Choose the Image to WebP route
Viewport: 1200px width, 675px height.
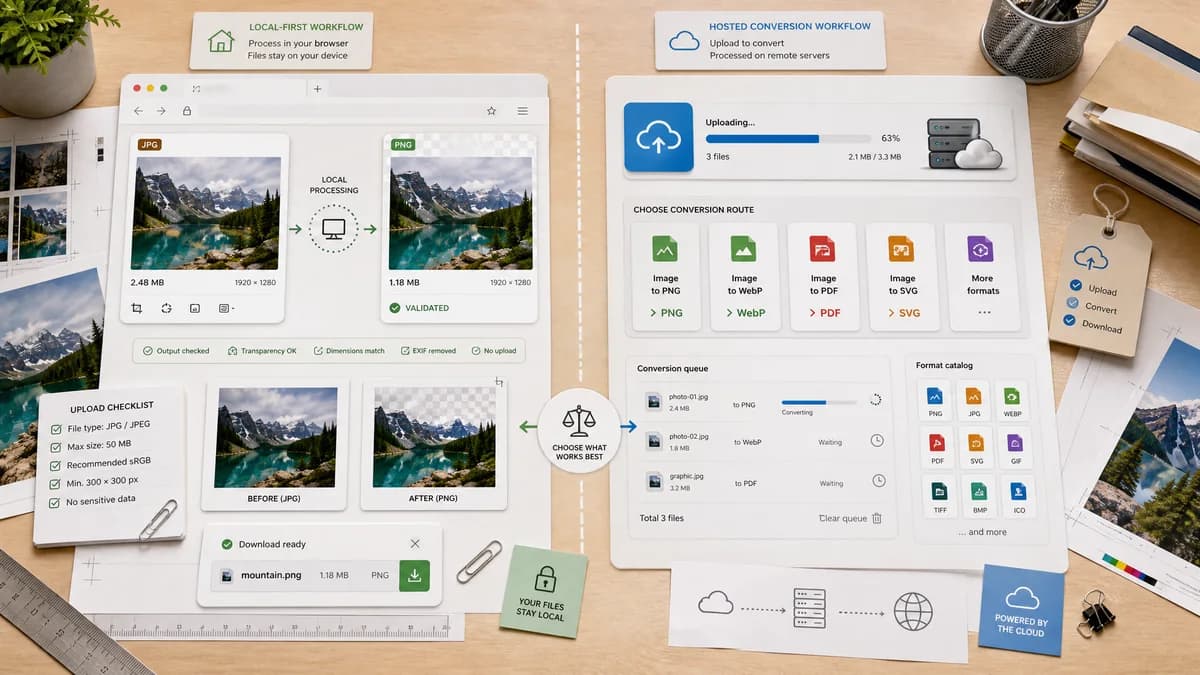click(744, 277)
